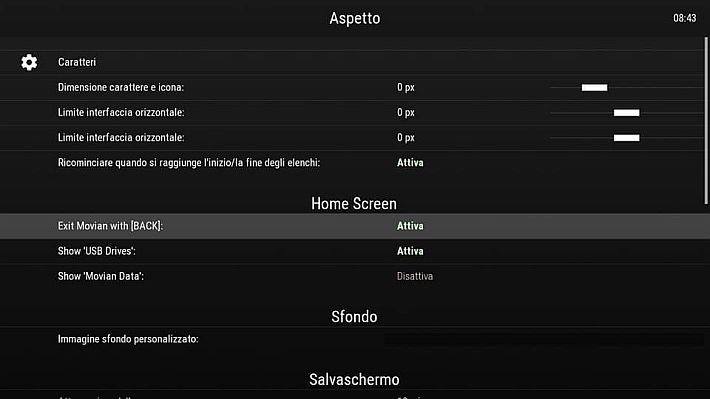Click the first Limite interfaccia orizzontale slider handle
Screen dimensions: 710x399
[x=627, y=113]
